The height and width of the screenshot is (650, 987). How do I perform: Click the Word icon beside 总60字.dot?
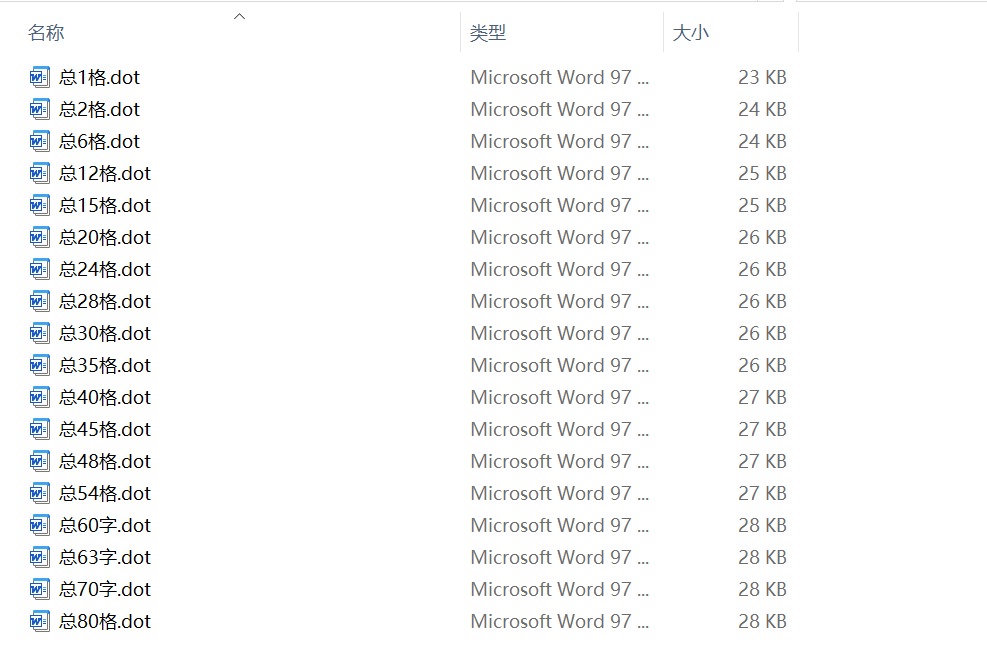39,525
